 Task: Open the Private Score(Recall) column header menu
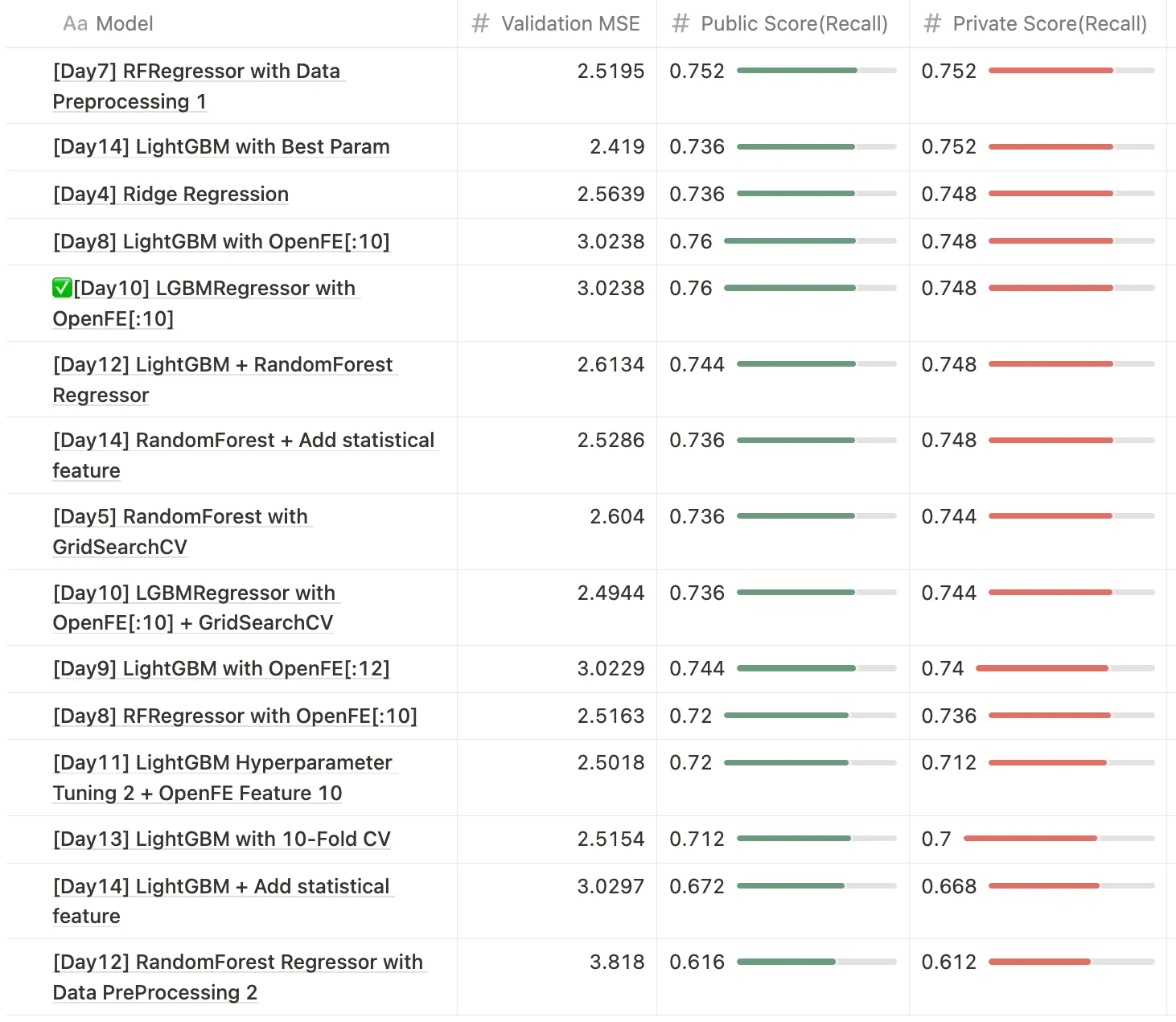pyautogui.click(x=1049, y=24)
